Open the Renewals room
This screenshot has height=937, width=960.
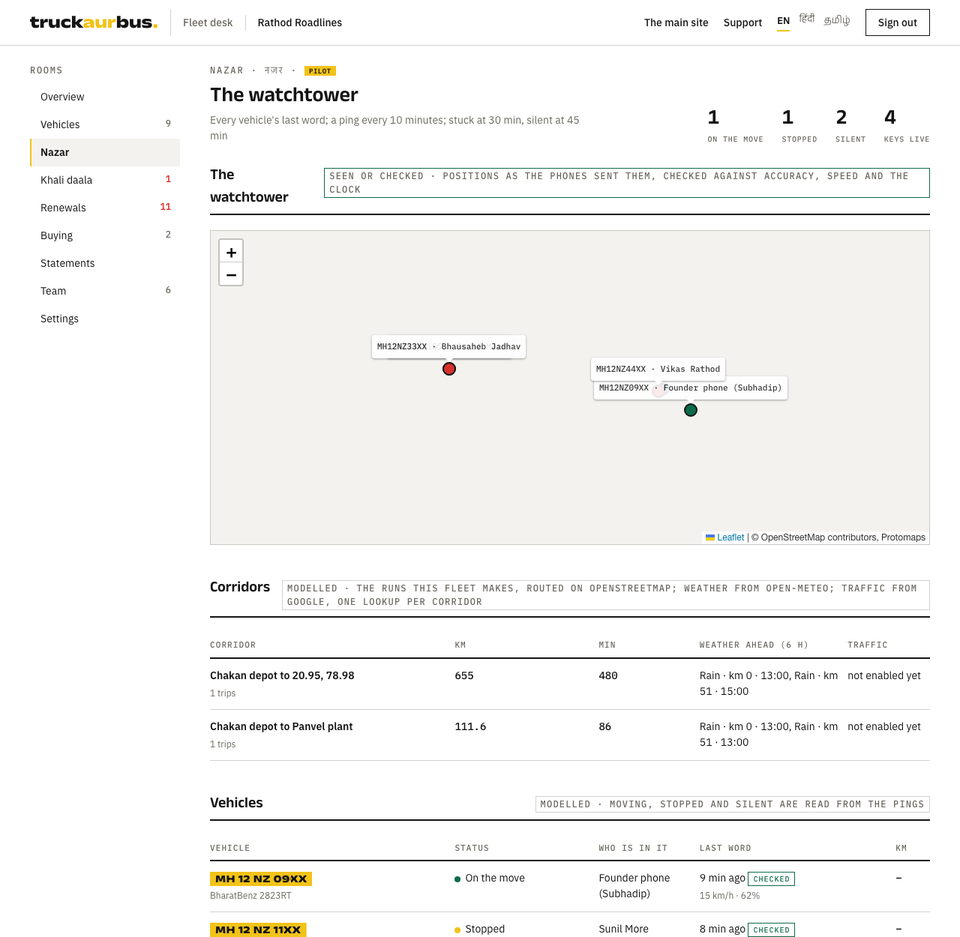(x=105, y=208)
